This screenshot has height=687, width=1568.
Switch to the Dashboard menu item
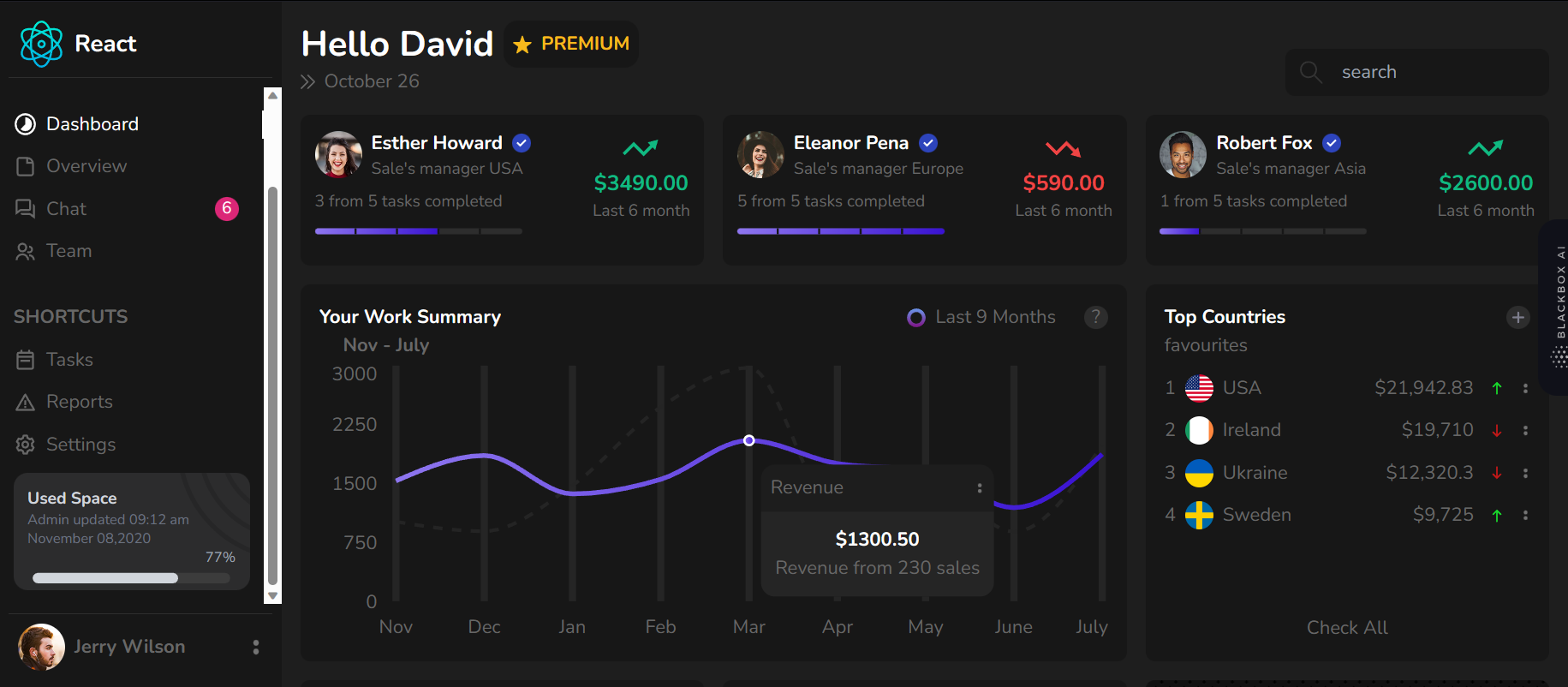(92, 123)
